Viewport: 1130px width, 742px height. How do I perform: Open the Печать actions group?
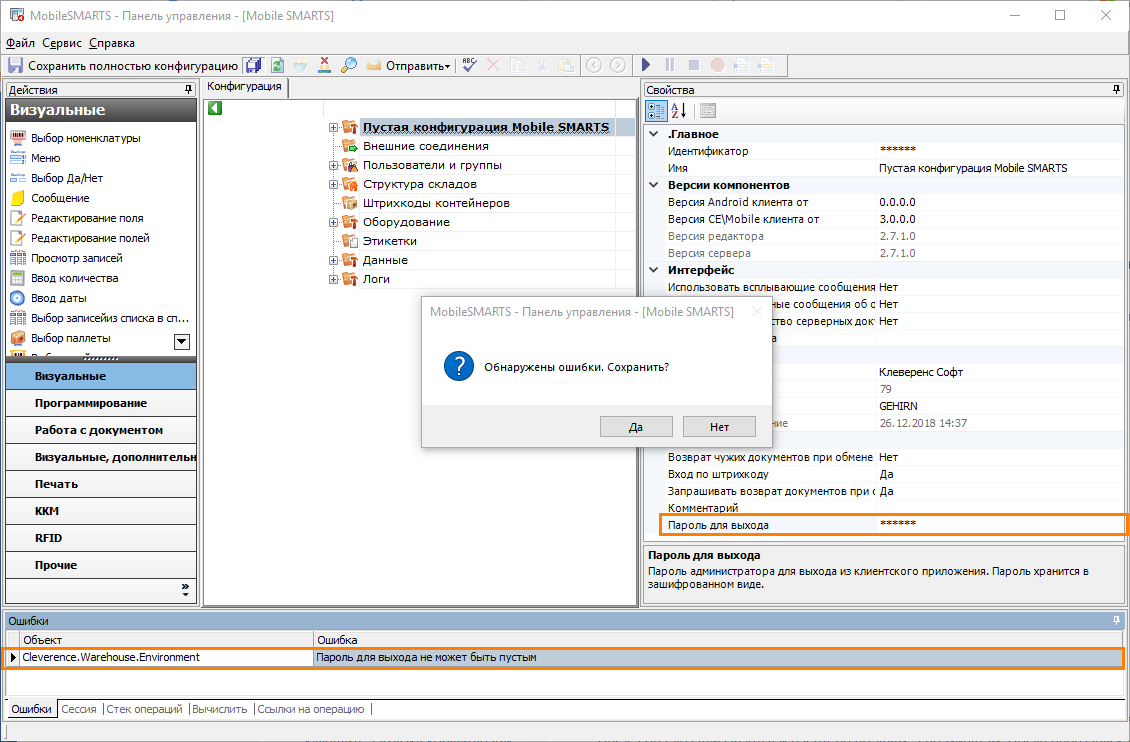pos(101,484)
